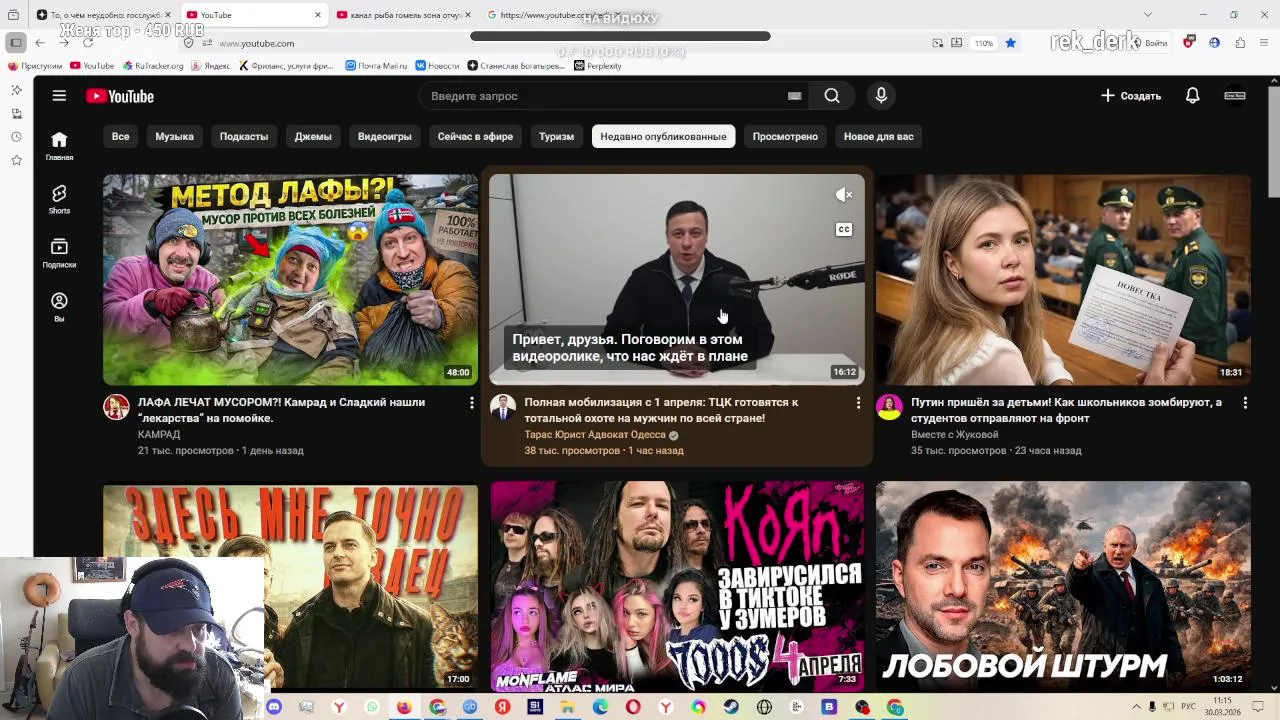Select the Новое для вас chip
Image resolution: width=1280 pixels, height=720 pixels.
(x=879, y=136)
